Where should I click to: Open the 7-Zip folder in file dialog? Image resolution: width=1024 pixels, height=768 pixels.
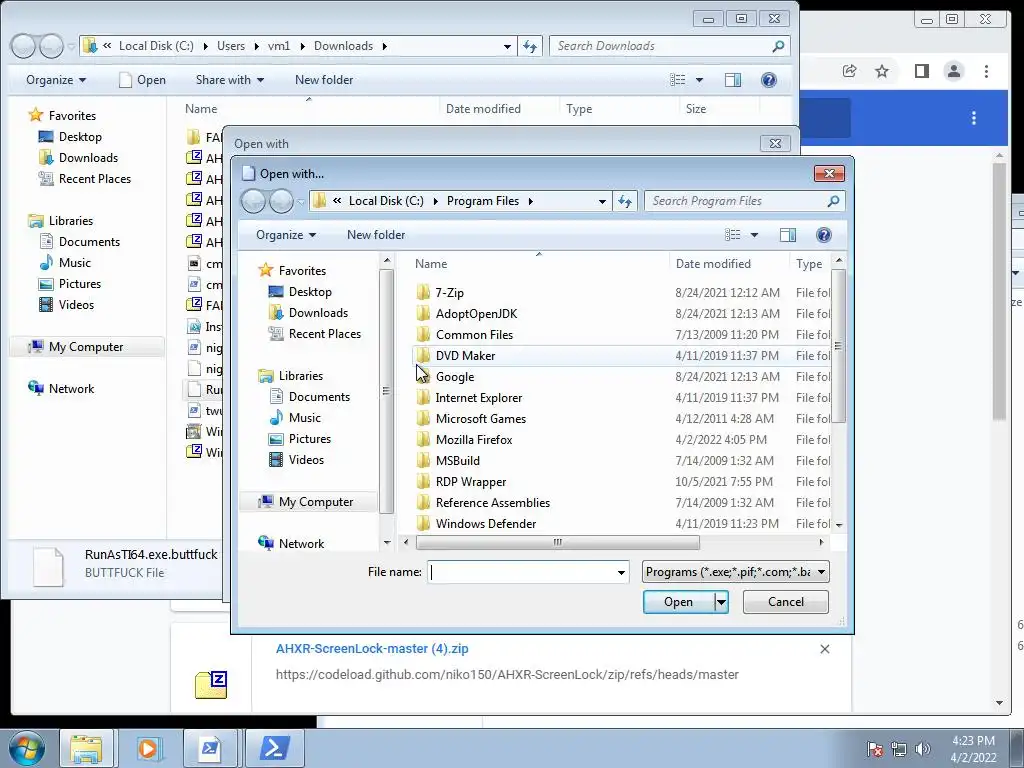pyautogui.click(x=449, y=293)
